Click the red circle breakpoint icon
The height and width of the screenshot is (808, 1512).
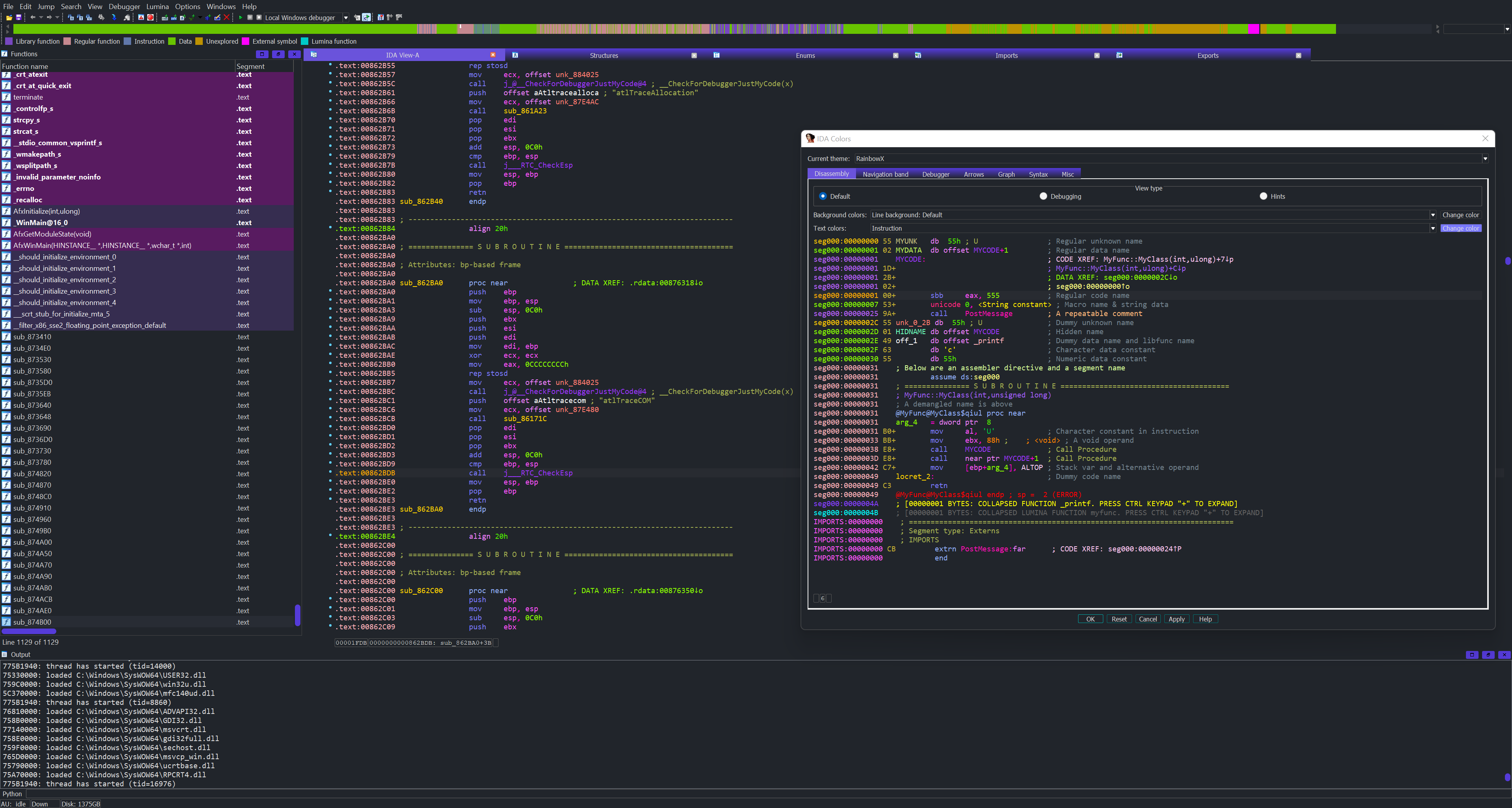[150, 18]
